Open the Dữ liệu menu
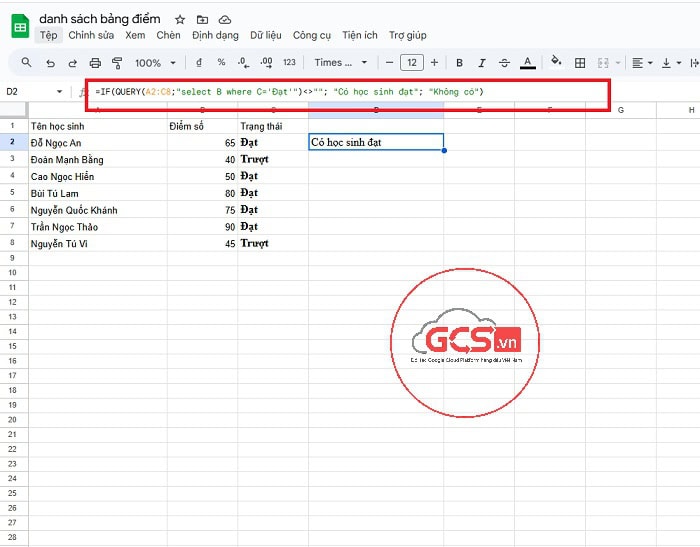 coord(266,35)
